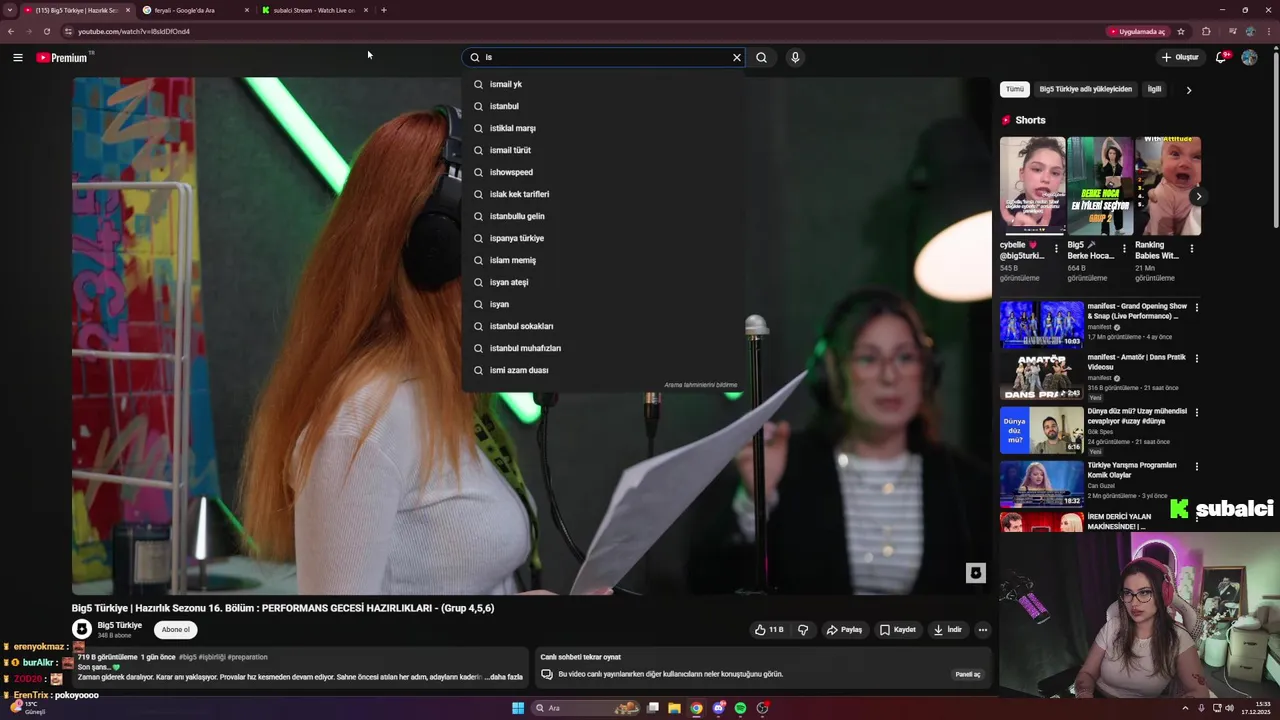Open options for Türkiye Yarışma Programları video

coord(1196,466)
